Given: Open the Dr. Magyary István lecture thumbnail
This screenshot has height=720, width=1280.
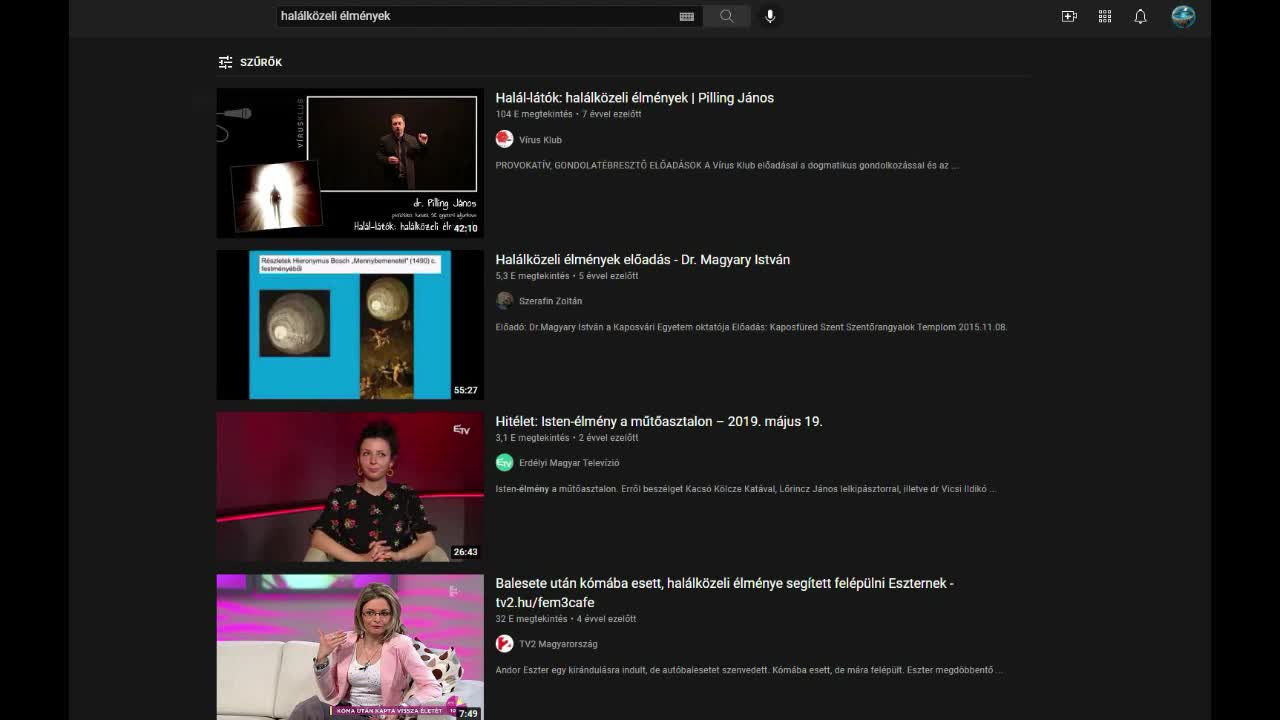Looking at the screenshot, I should (350, 325).
